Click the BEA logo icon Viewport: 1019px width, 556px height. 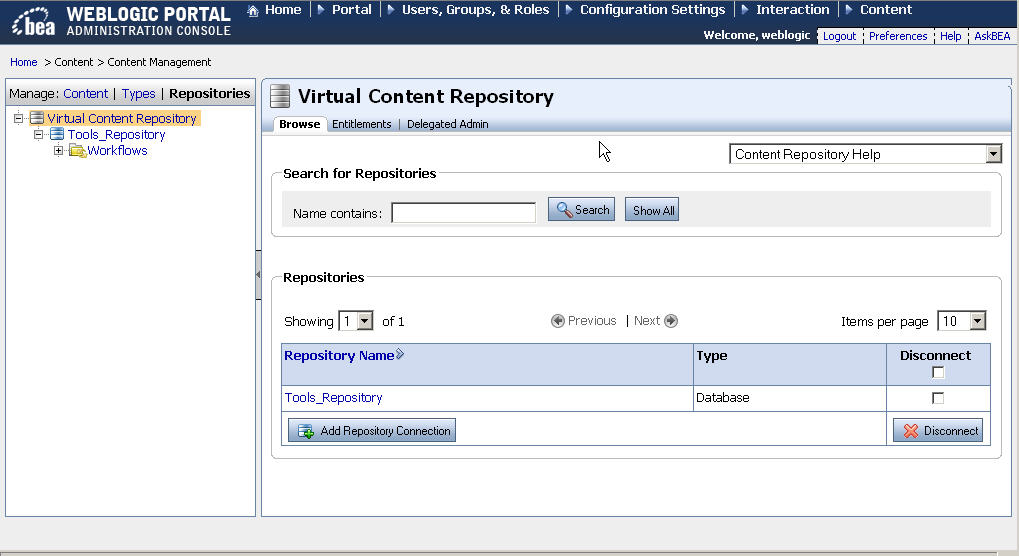(x=34, y=22)
